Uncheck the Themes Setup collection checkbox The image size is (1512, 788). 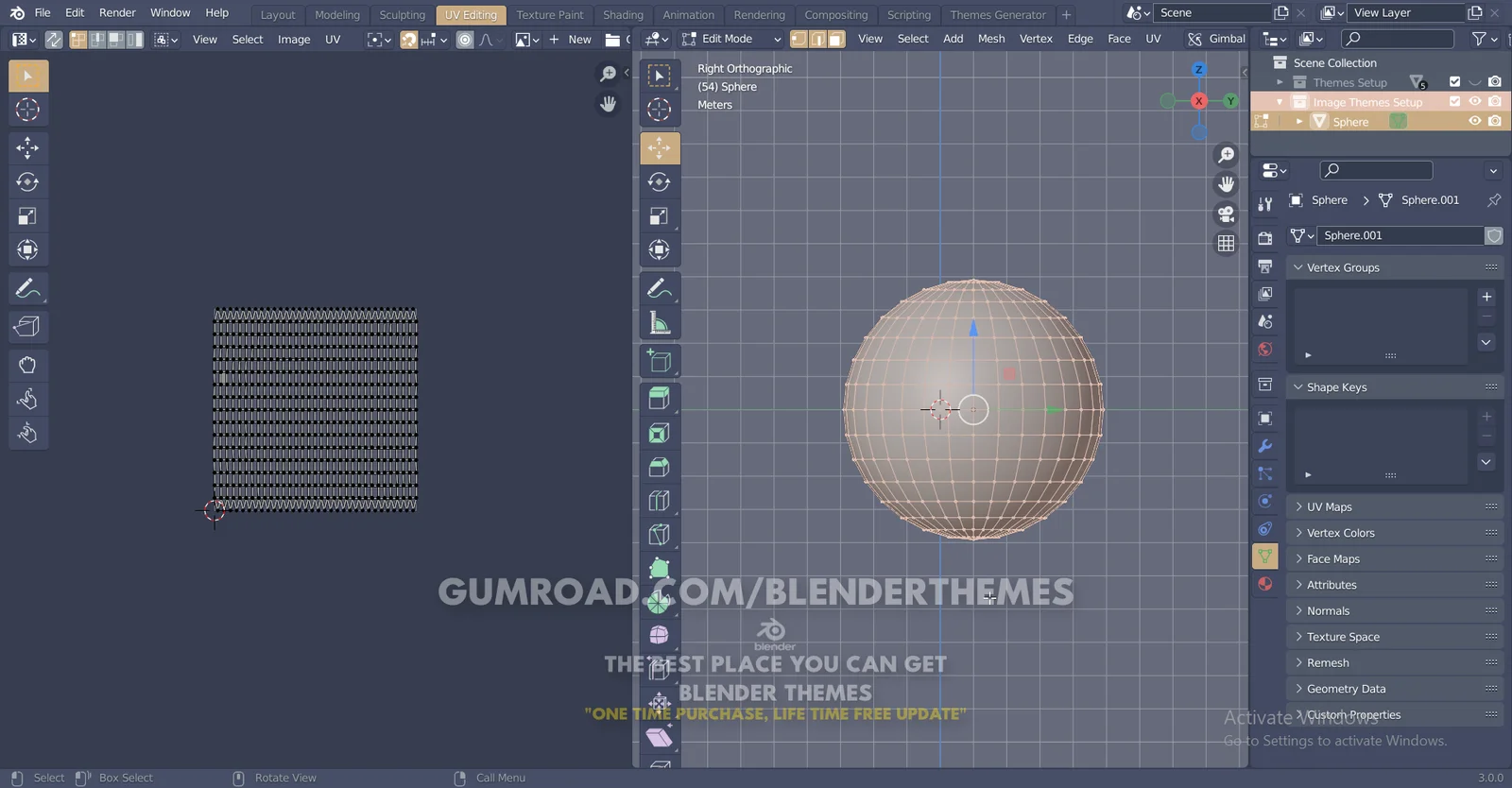(1454, 82)
